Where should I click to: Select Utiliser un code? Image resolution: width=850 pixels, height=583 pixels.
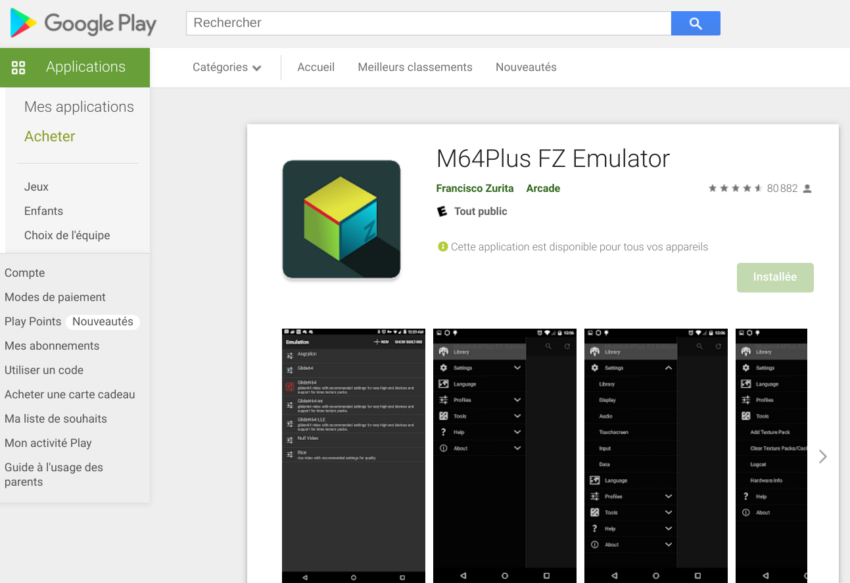tap(44, 370)
